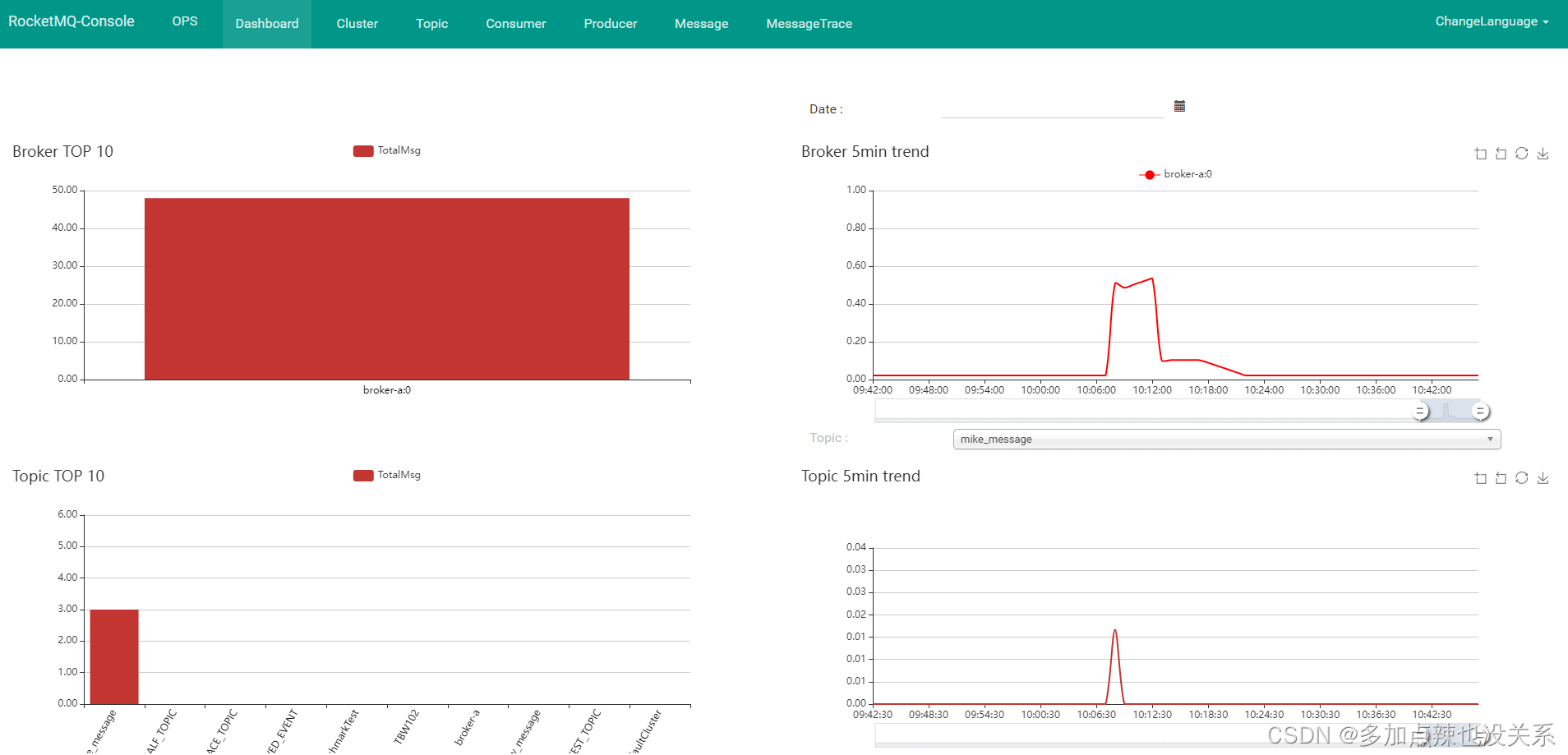The height and width of the screenshot is (755, 1568).
Task: Open the Message tab
Action: pos(702,24)
